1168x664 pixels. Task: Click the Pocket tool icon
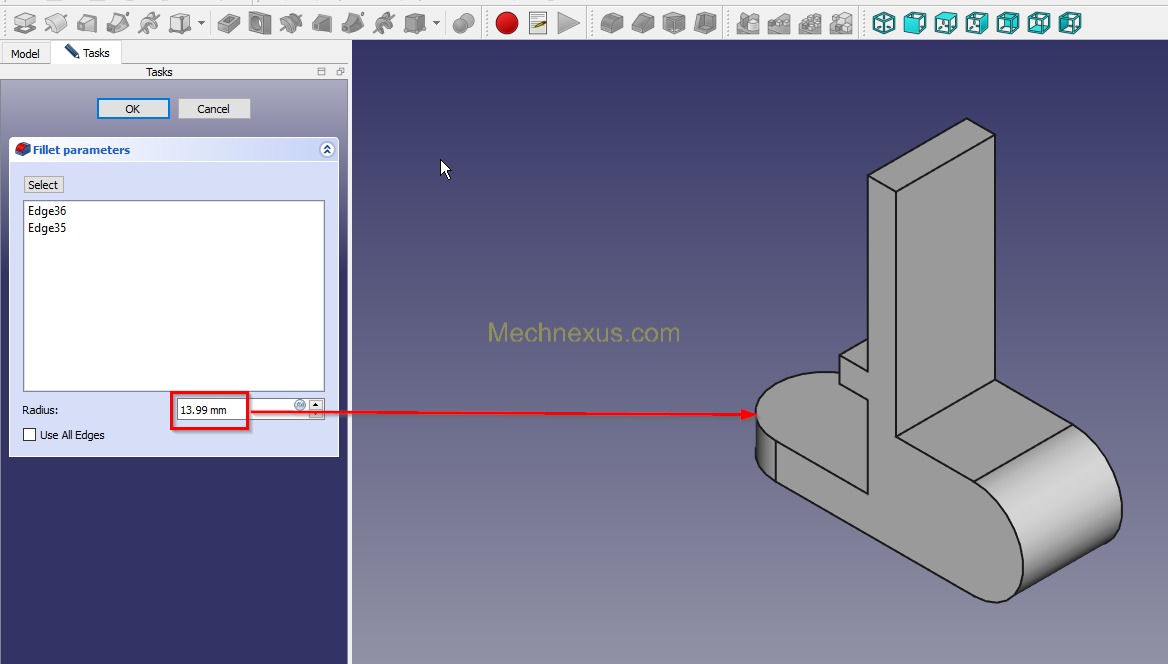coord(229,22)
